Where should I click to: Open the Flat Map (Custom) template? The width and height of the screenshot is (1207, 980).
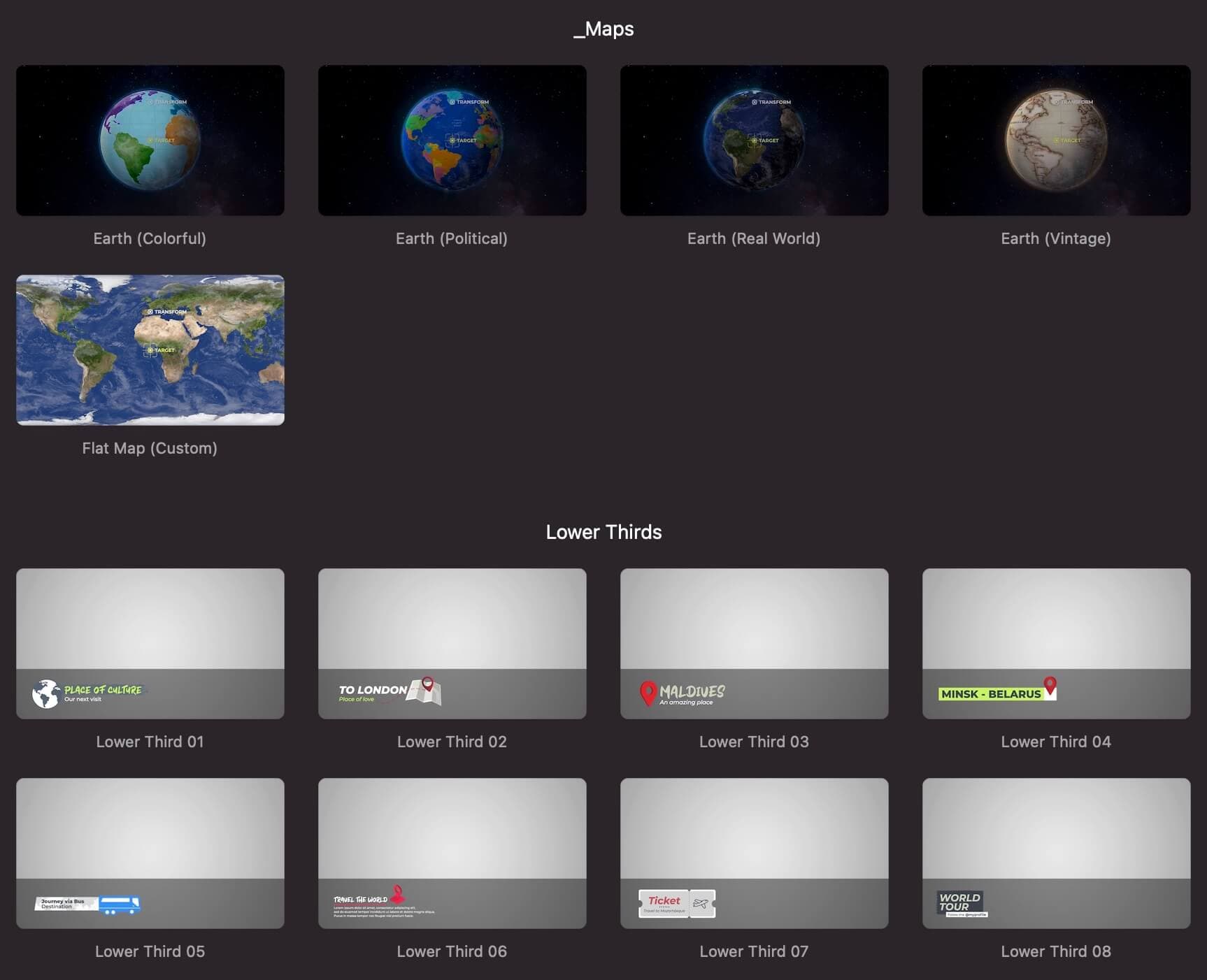(150, 350)
